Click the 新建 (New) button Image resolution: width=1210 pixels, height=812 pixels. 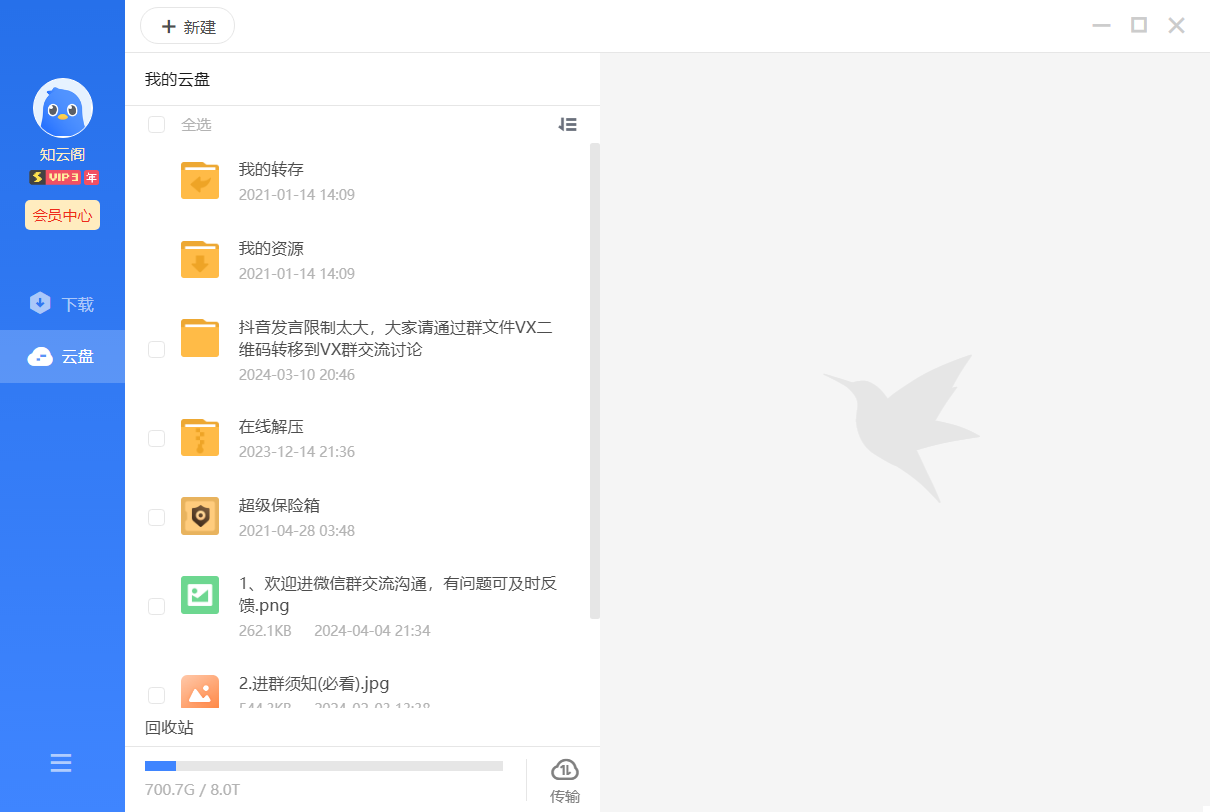coord(187,26)
